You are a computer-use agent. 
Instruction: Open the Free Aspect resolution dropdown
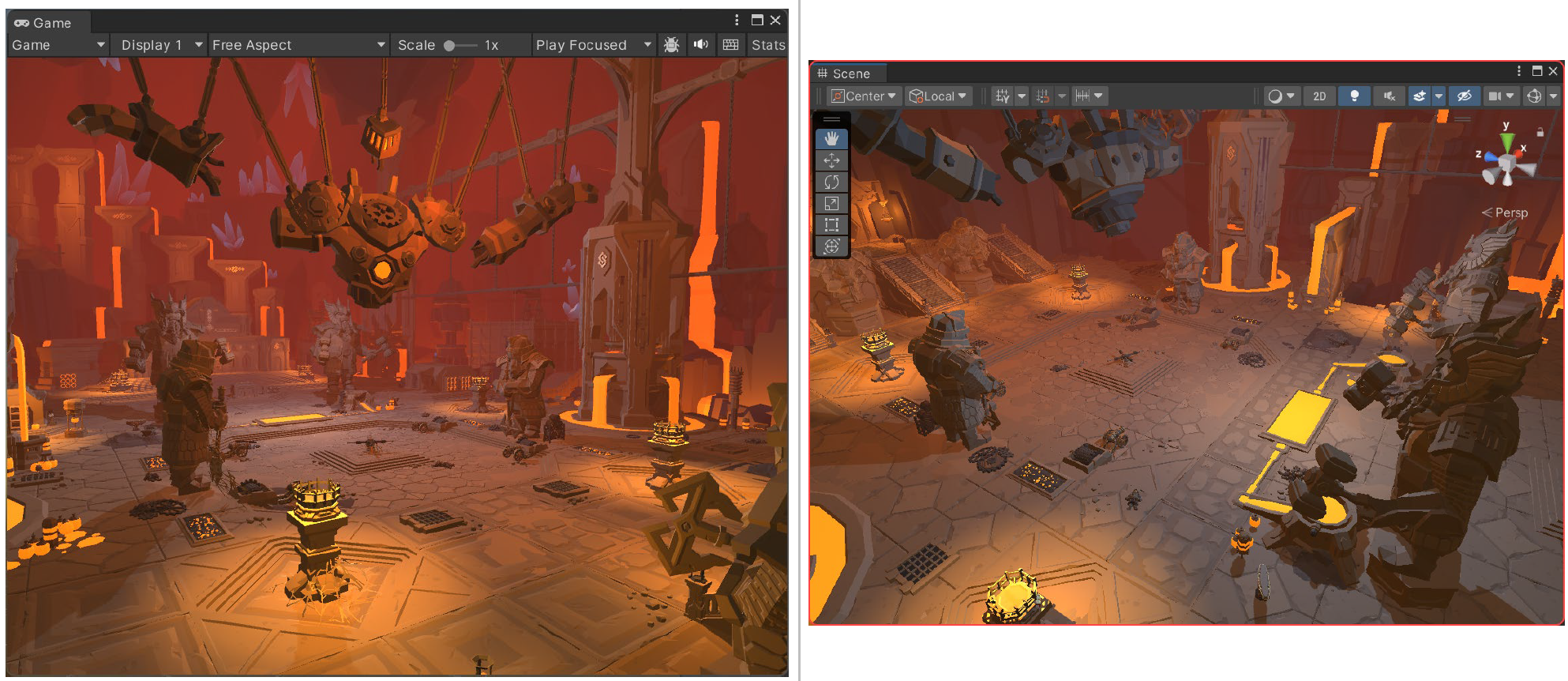(x=298, y=45)
